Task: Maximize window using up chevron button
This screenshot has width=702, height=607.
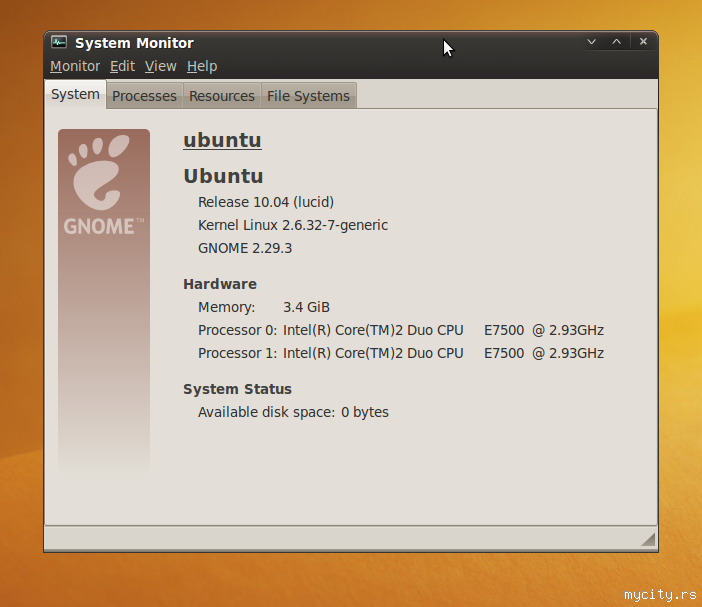Action: (x=616, y=42)
